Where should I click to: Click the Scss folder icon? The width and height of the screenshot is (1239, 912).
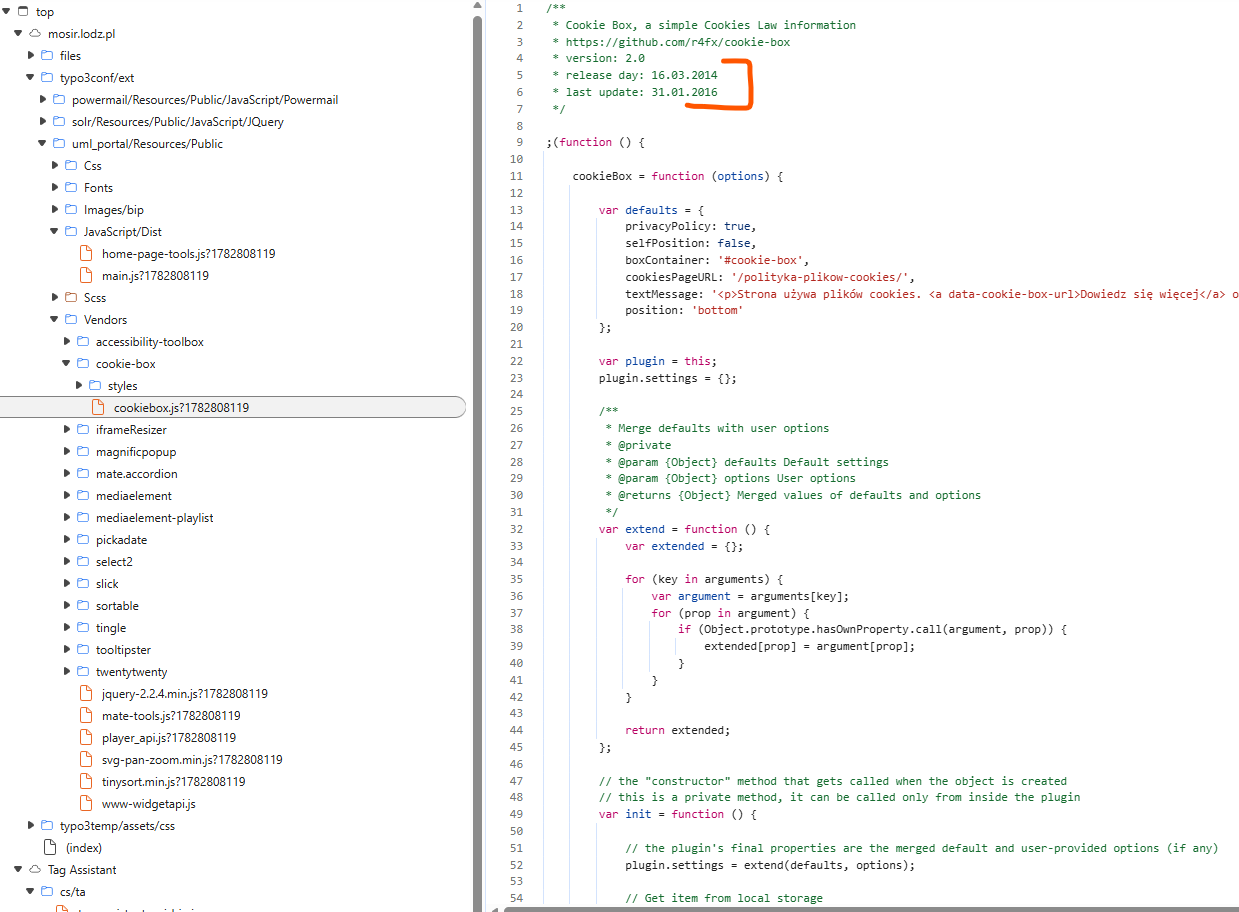71,297
